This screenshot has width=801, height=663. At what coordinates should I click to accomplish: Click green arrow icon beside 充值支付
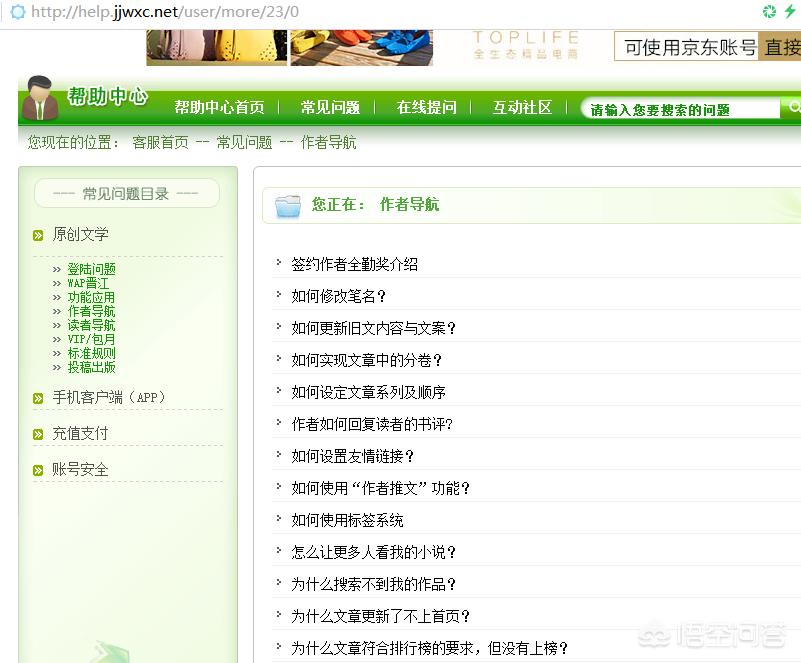click(x=38, y=434)
